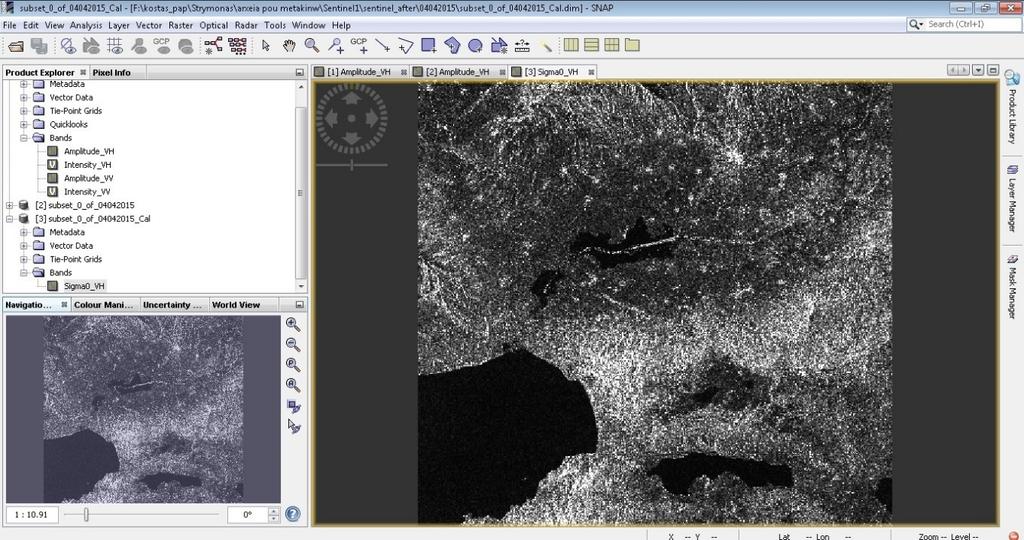This screenshot has height=540, width=1024.
Task: Zoom out using Navigation panel magnifier
Action: point(293,345)
